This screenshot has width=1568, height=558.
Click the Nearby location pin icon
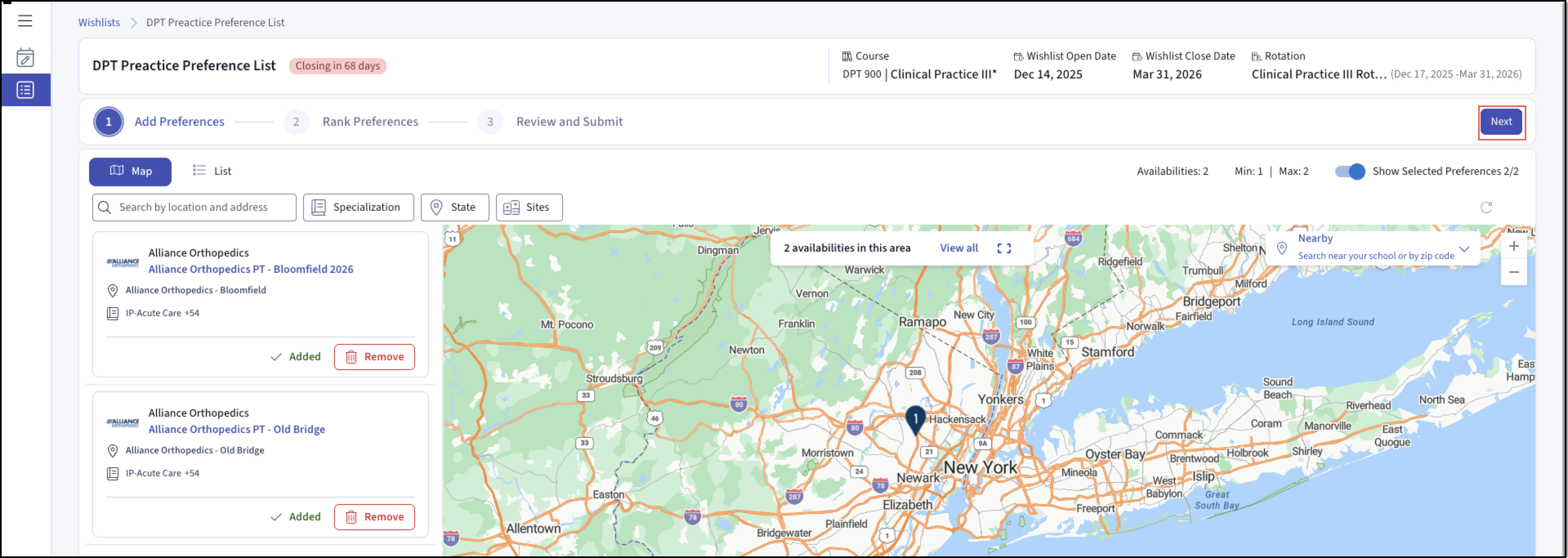coord(1281,248)
